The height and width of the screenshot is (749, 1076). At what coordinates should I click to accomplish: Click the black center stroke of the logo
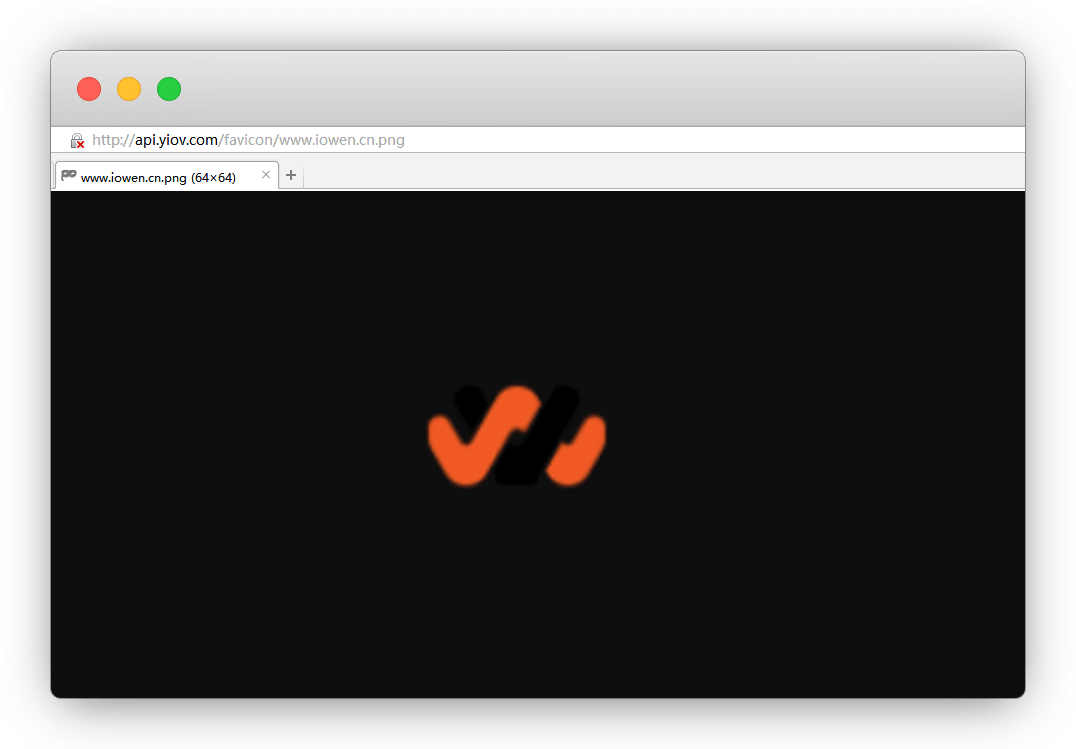518,462
